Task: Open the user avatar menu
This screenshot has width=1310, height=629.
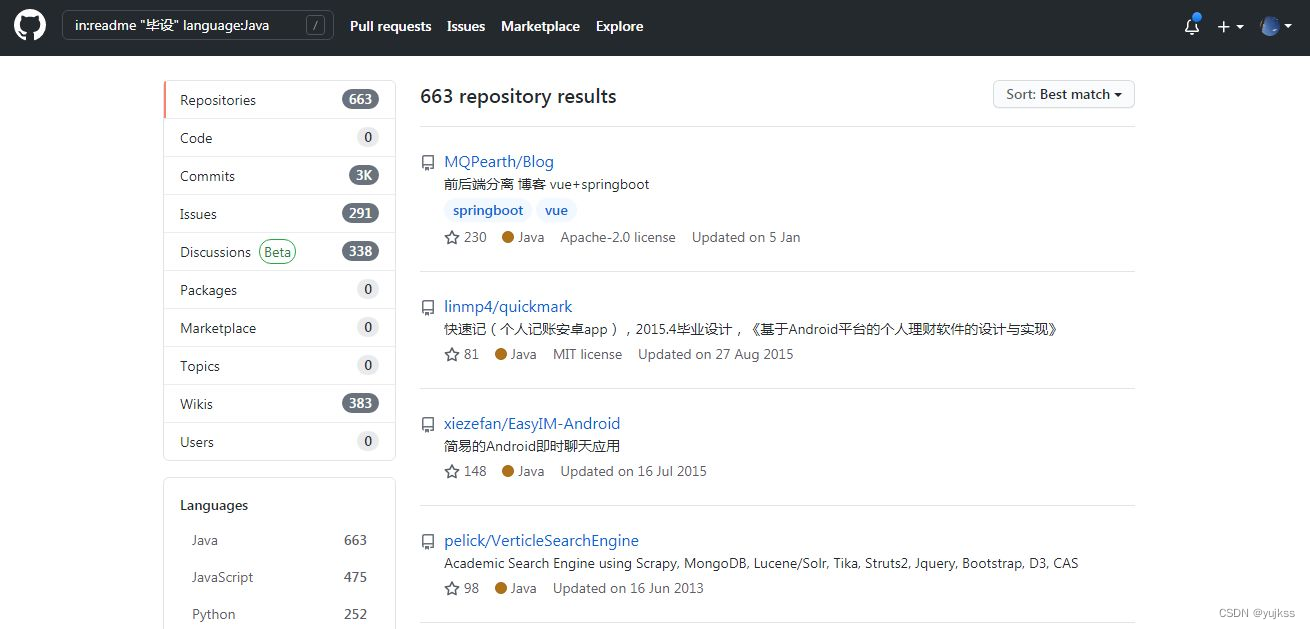Action: (x=1276, y=27)
